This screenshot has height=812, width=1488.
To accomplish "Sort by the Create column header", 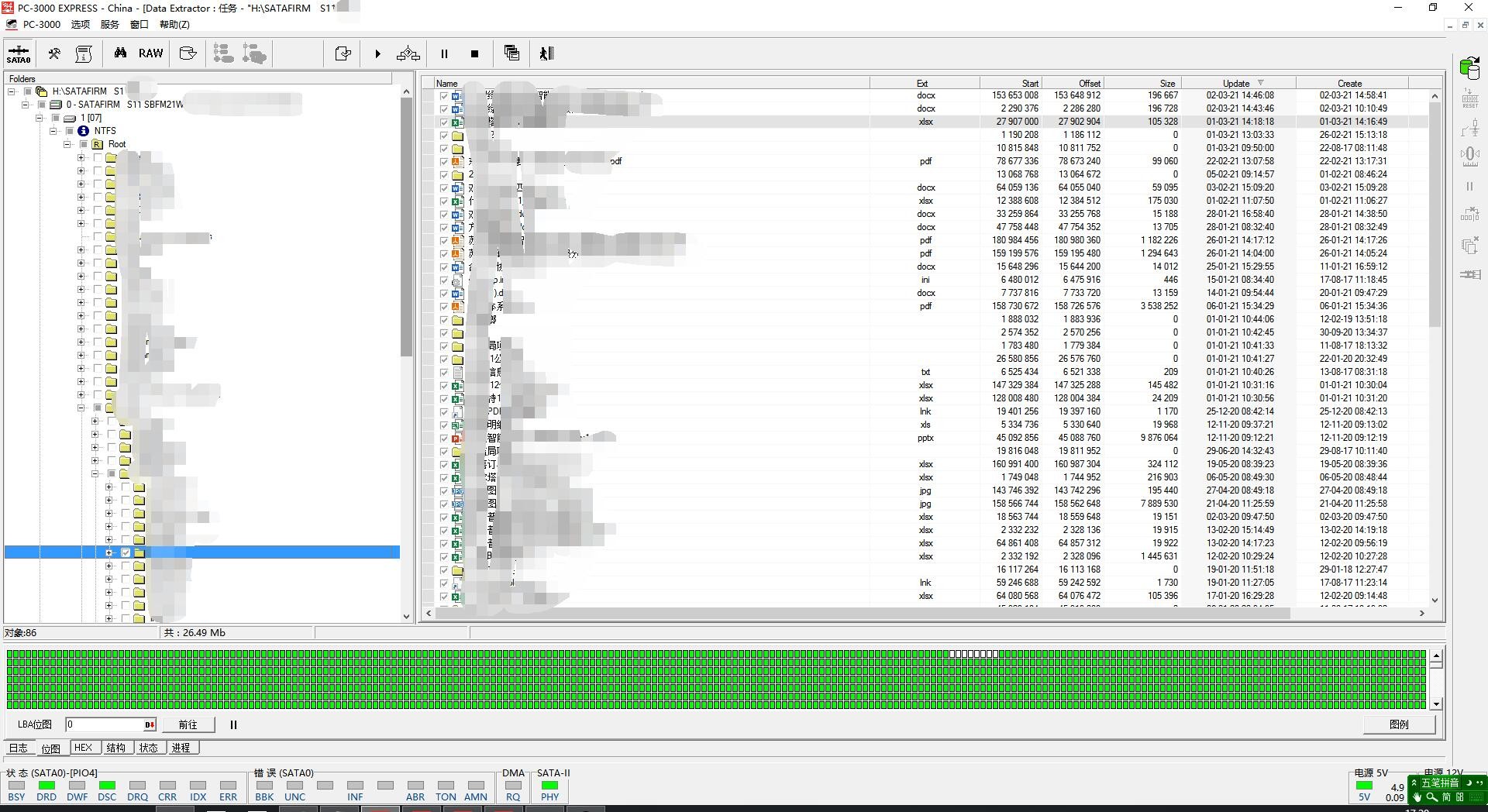I will point(1352,83).
